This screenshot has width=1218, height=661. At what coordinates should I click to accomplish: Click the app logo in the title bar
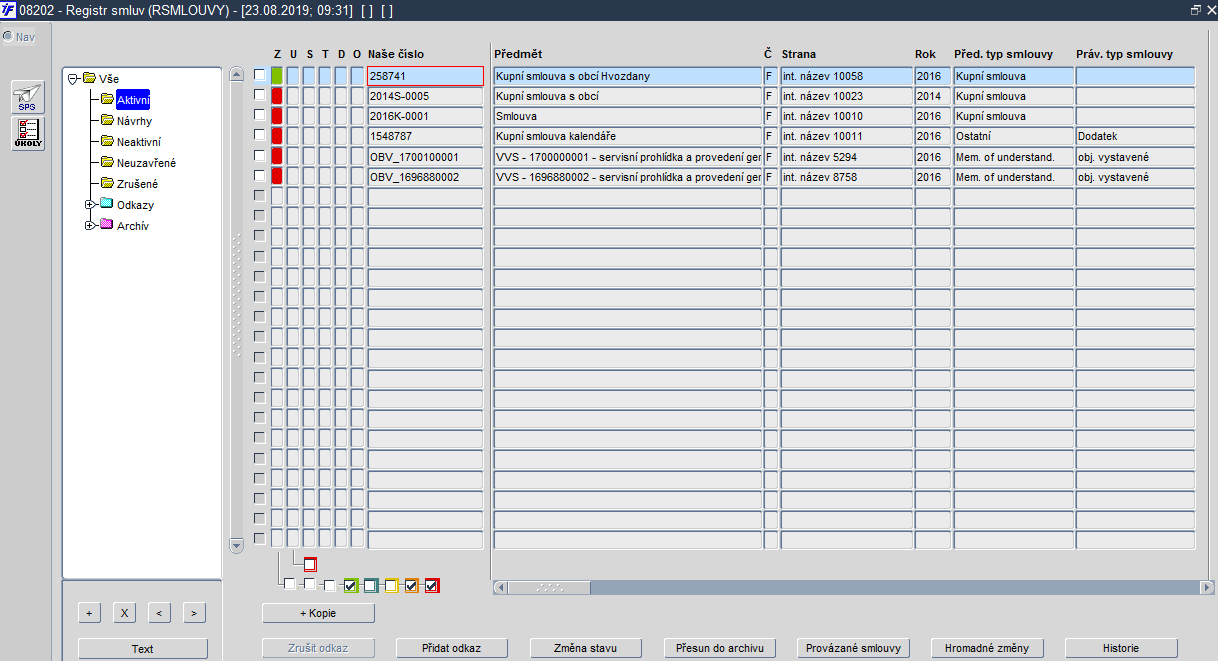(10, 9)
